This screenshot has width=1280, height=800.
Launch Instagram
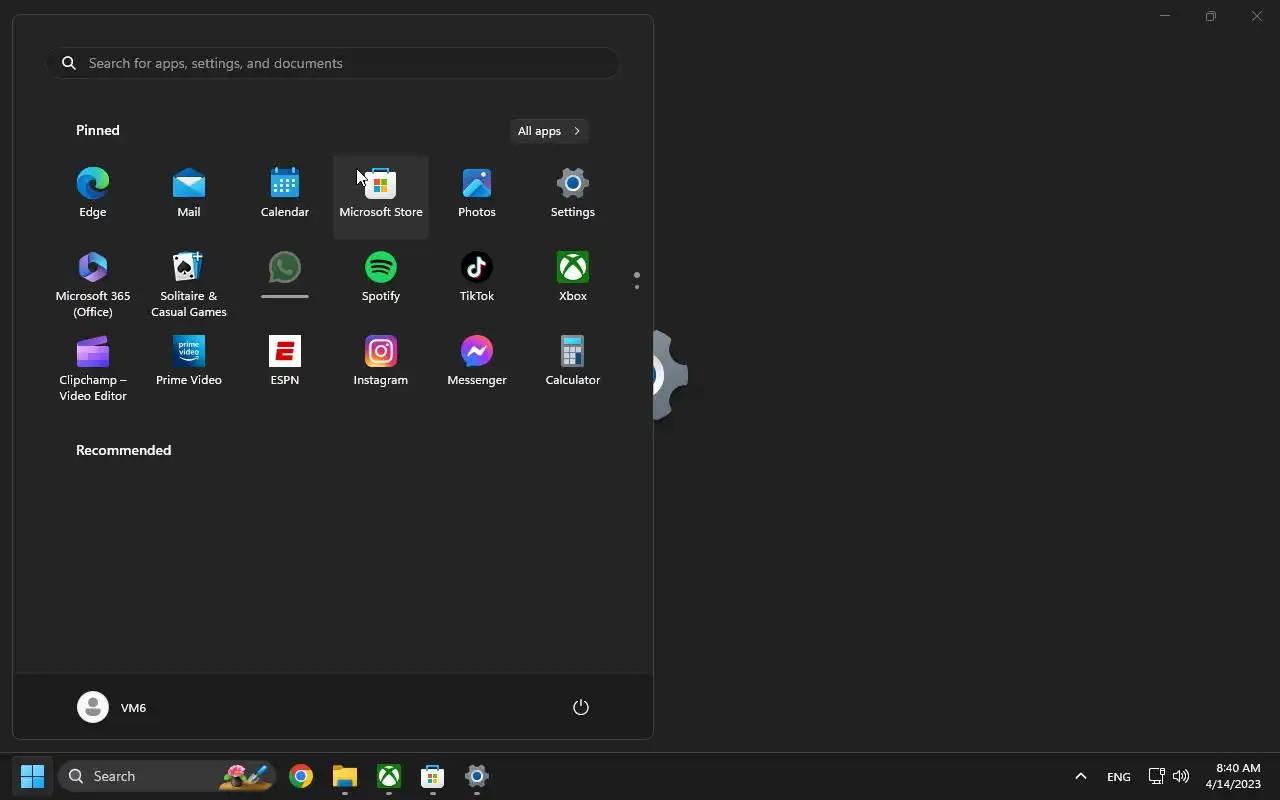(381, 361)
